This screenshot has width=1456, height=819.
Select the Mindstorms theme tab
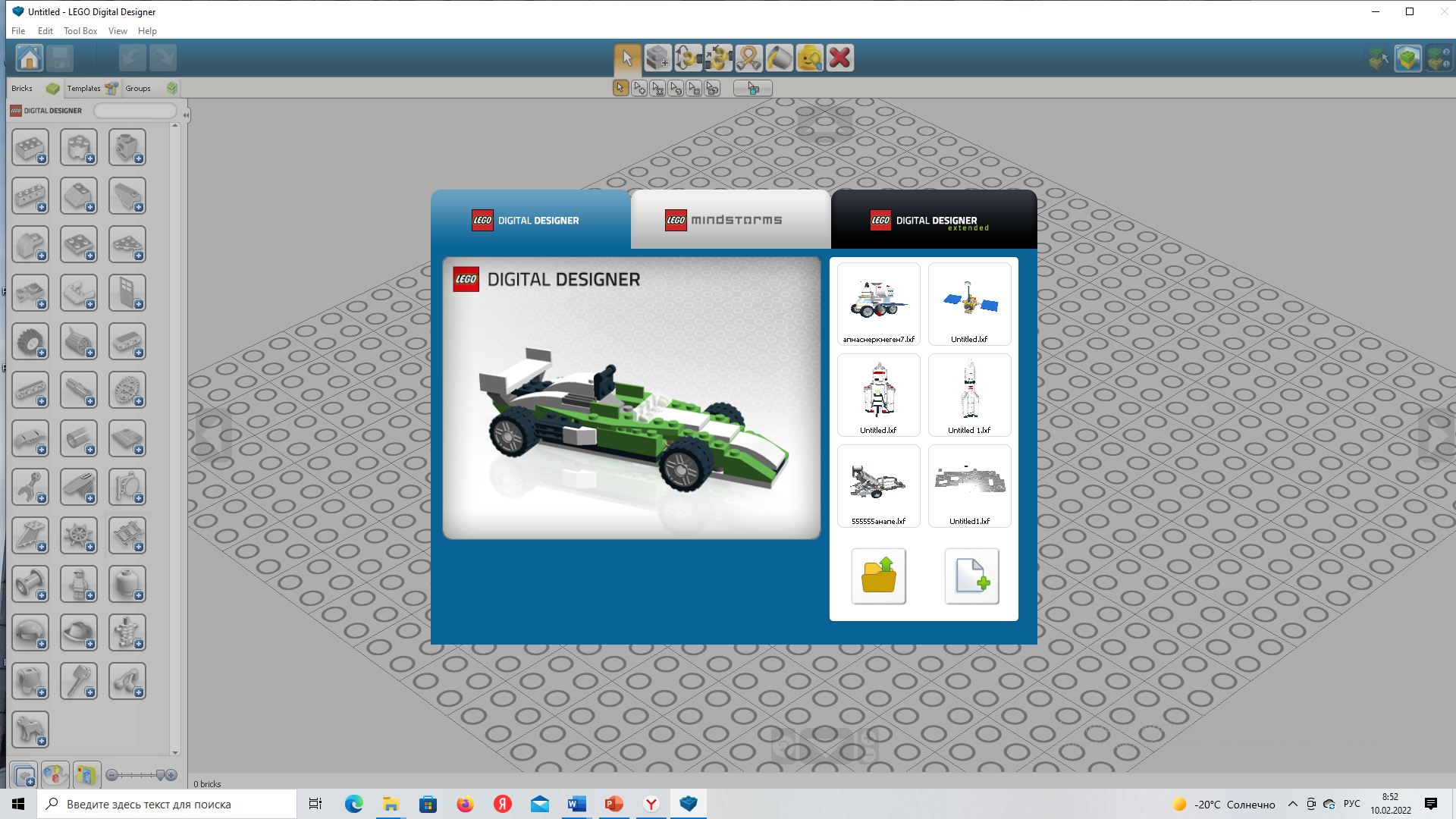[x=730, y=220]
